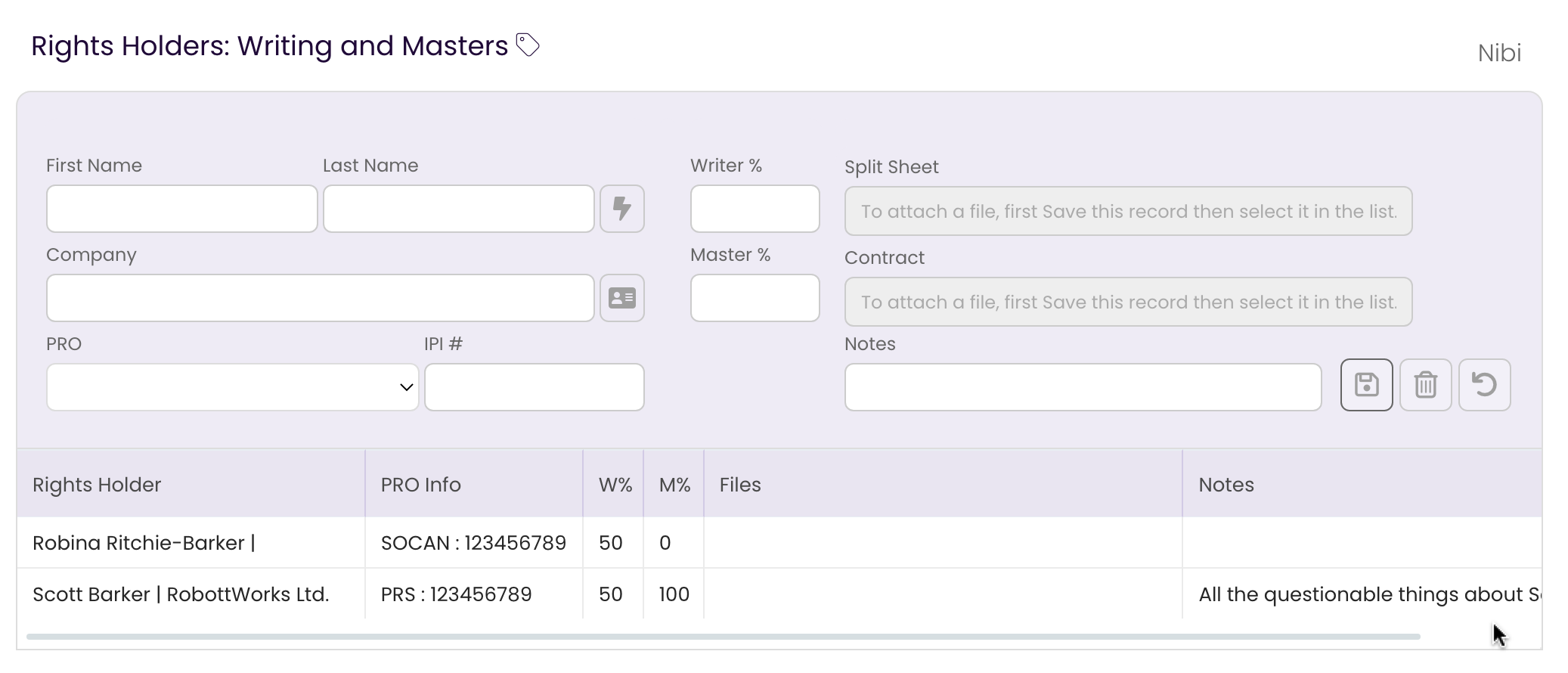
Task: Click the W% column header
Action: (614, 484)
